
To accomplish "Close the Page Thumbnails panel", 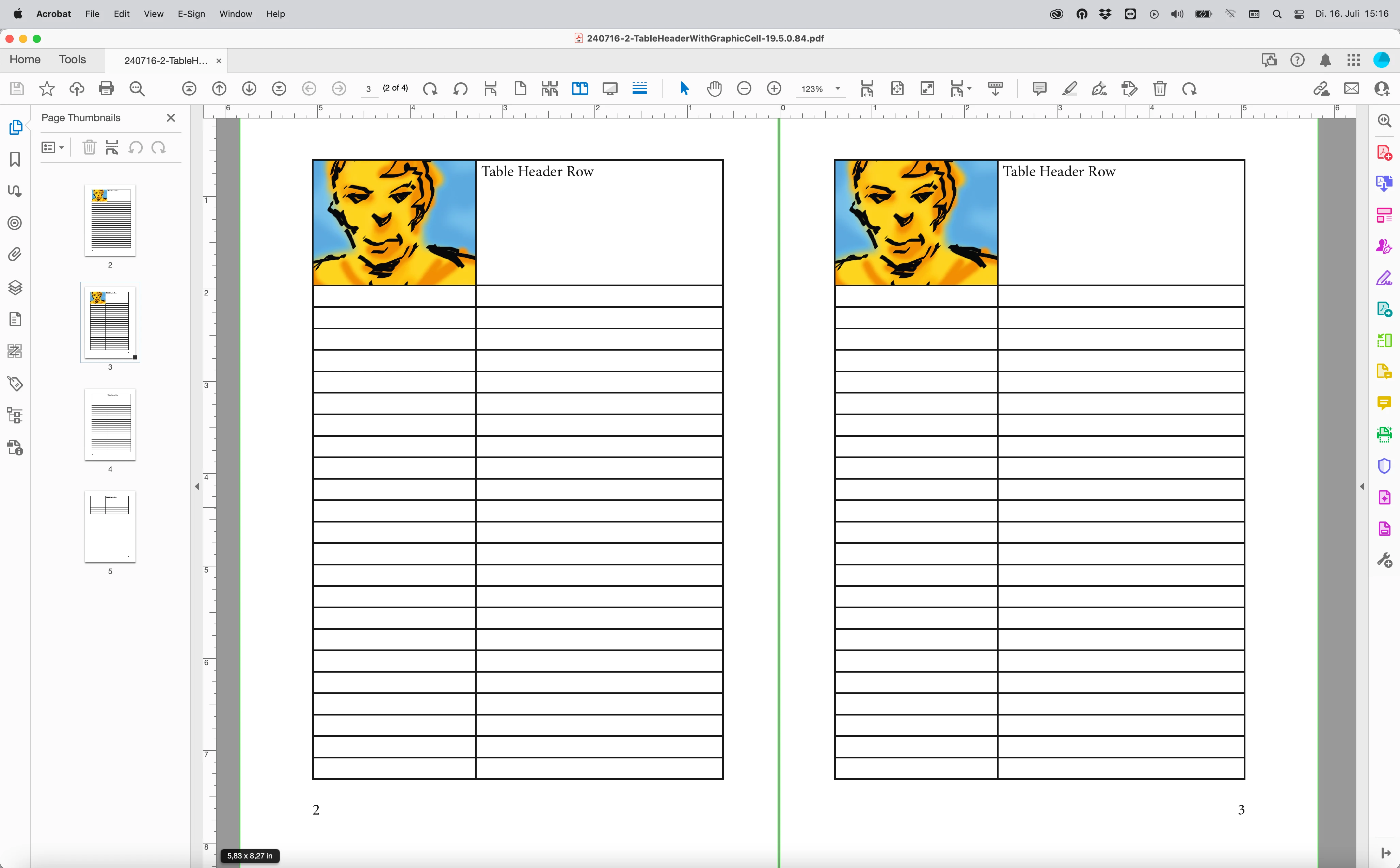I will coord(171,118).
